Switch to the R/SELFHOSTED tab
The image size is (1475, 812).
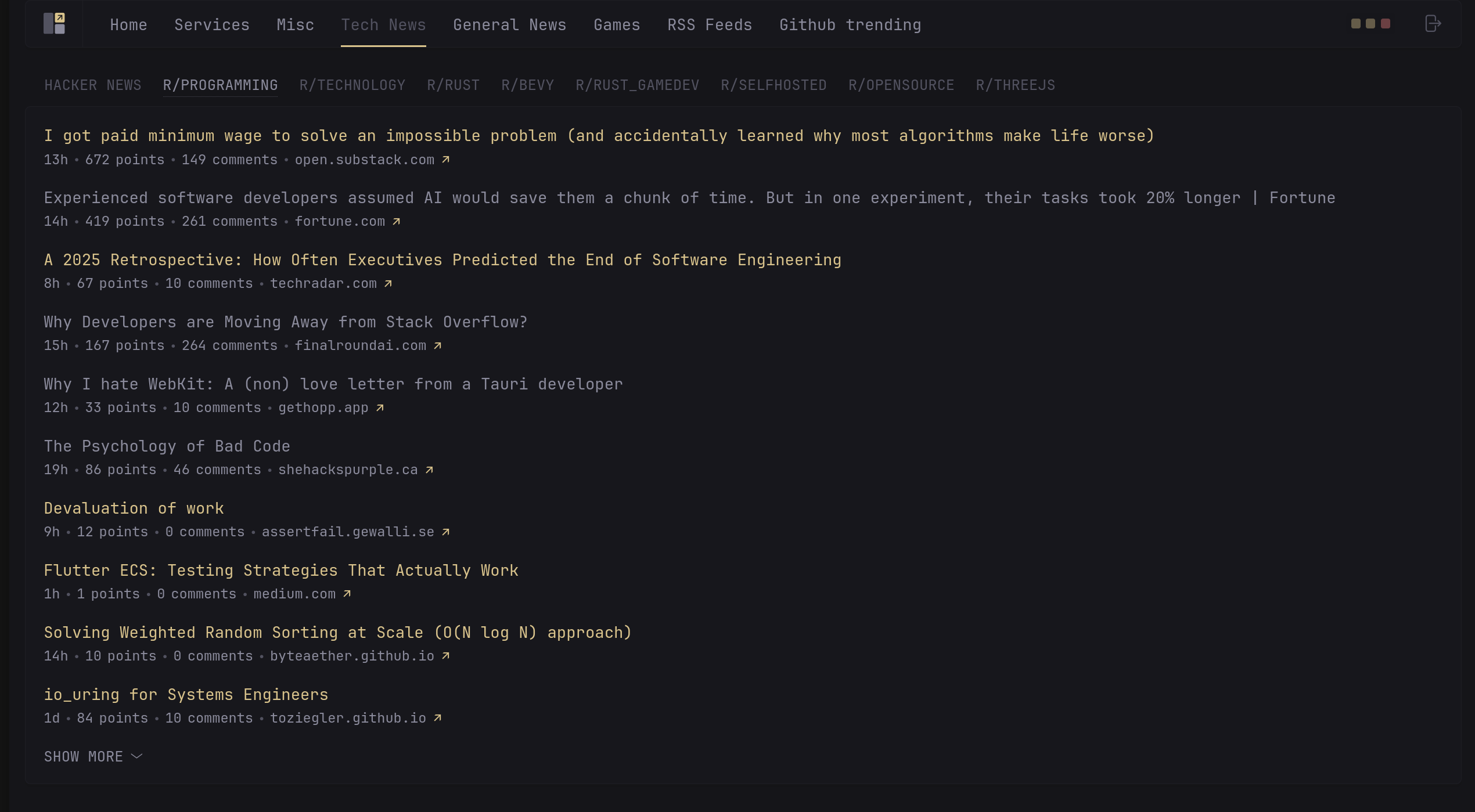tap(774, 85)
